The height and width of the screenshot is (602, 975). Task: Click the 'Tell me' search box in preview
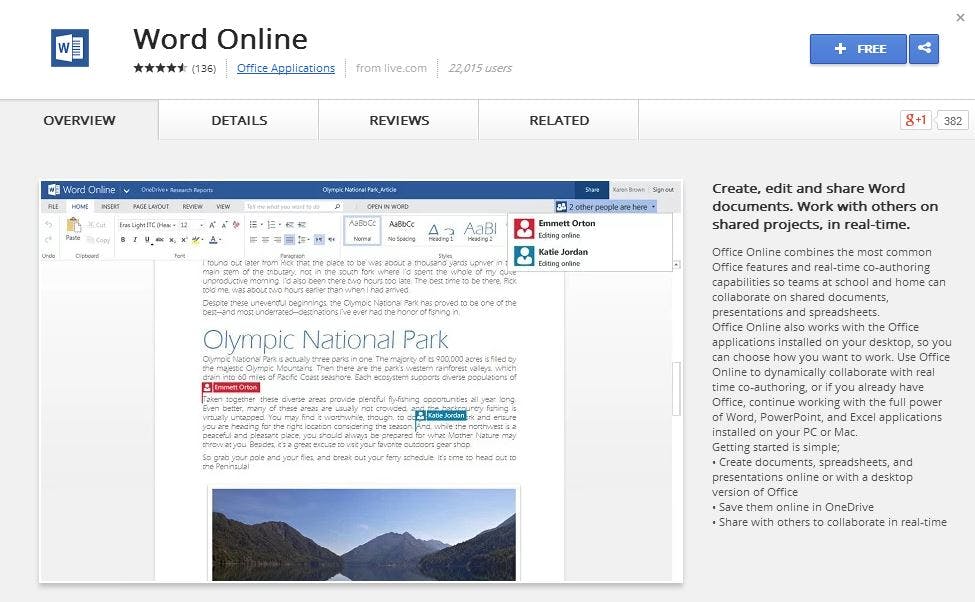293,206
